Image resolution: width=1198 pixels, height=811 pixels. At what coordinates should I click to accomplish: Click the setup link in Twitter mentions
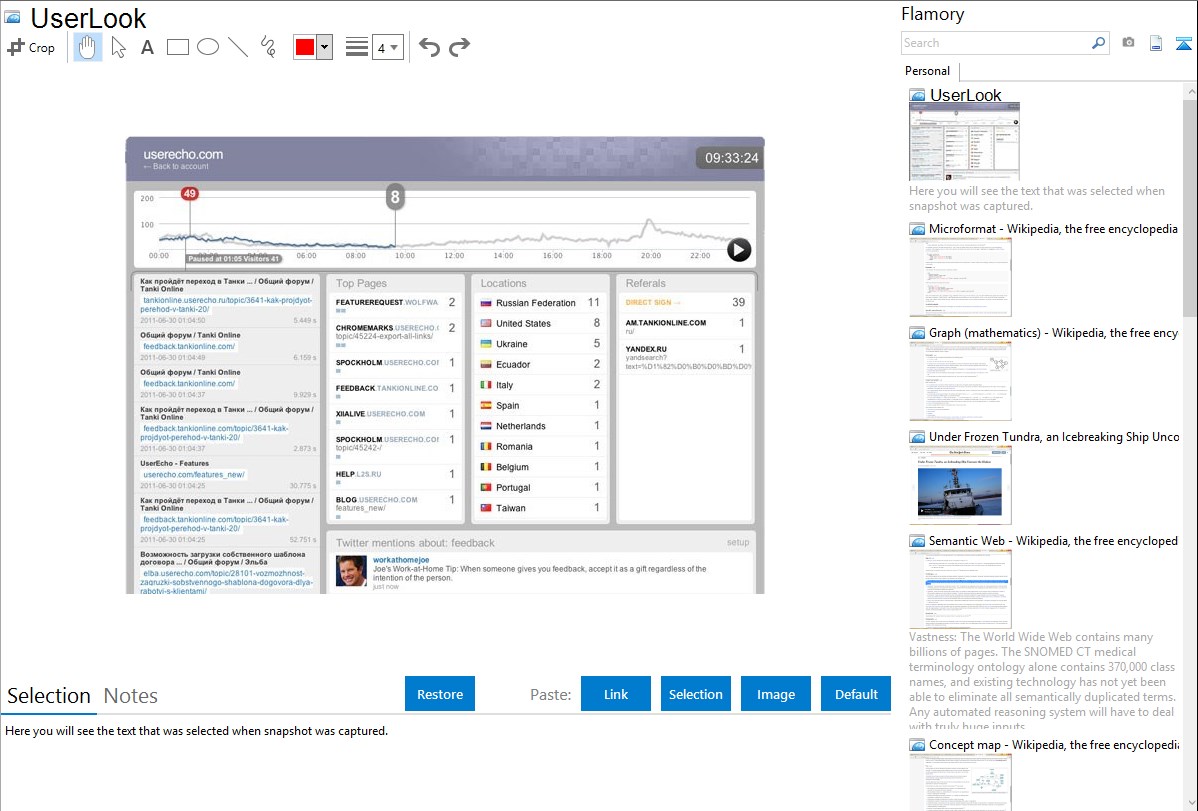738,543
